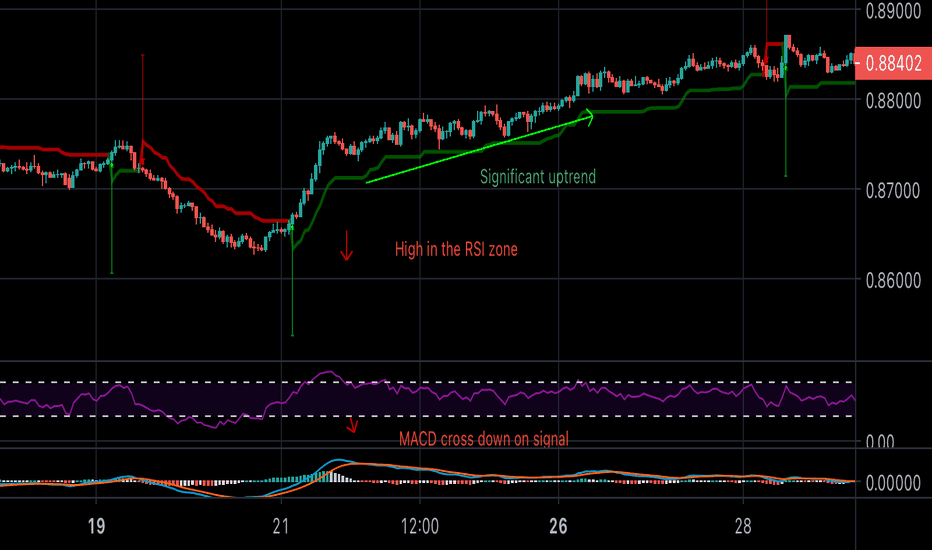This screenshot has height=550, width=932.
Task: Click the date label 26 on time axis
Action: pos(558,526)
